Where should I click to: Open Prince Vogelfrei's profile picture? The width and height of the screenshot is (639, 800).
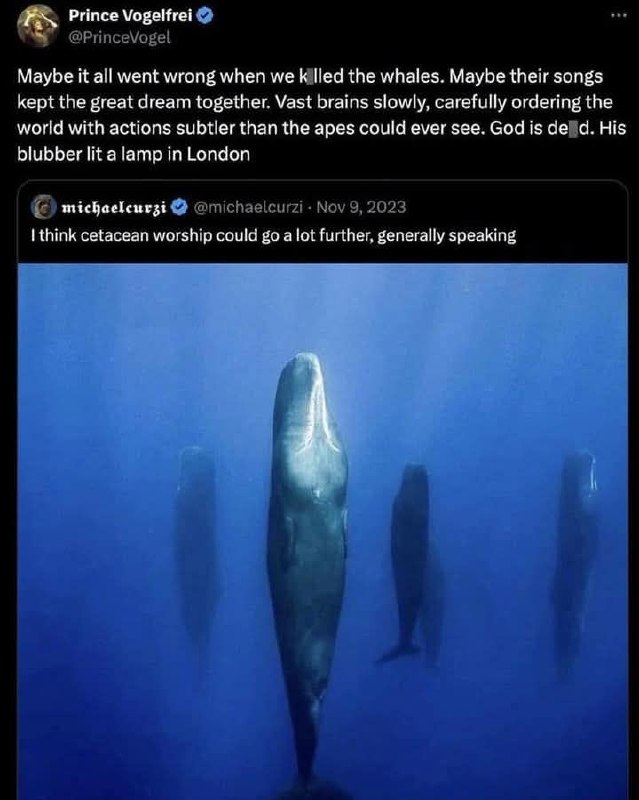coord(38,26)
